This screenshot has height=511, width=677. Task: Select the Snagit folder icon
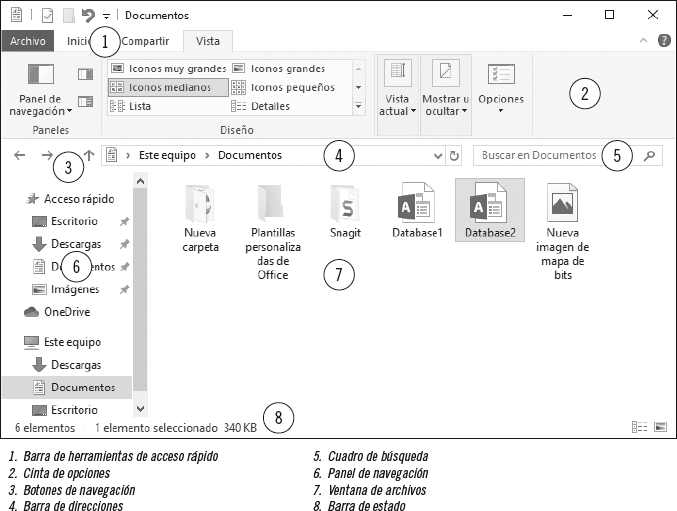click(344, 205)
